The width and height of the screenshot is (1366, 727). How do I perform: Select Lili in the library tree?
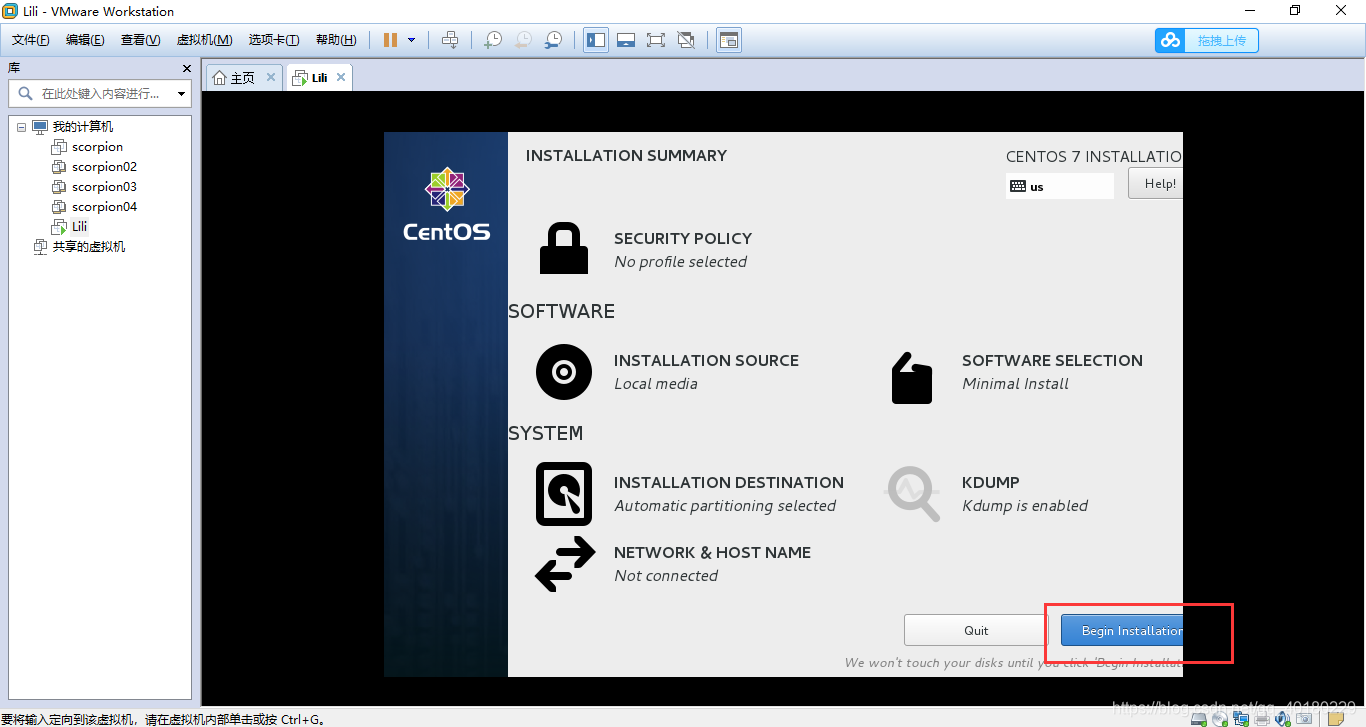click(x=79, y=227)
